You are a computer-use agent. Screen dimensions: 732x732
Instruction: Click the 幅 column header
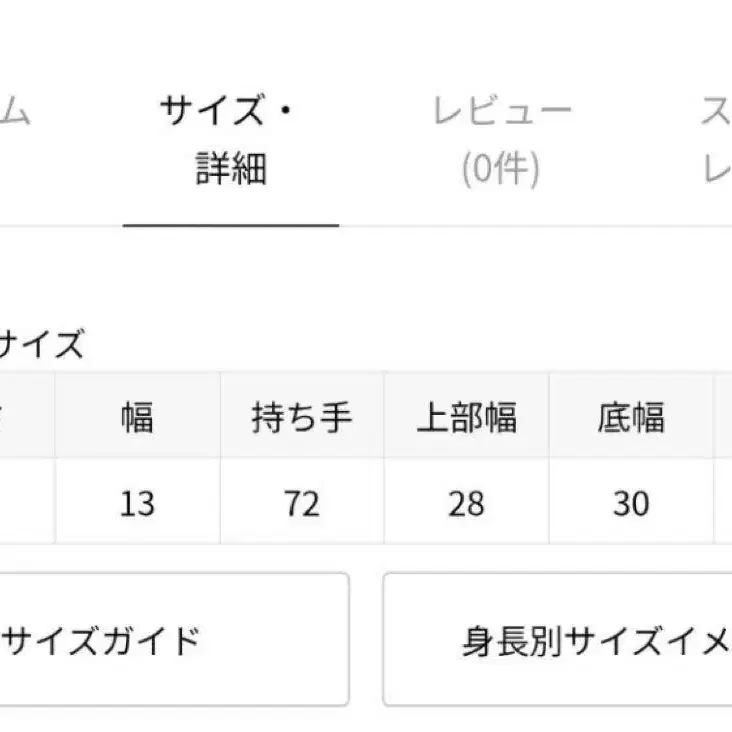(137, 417)
